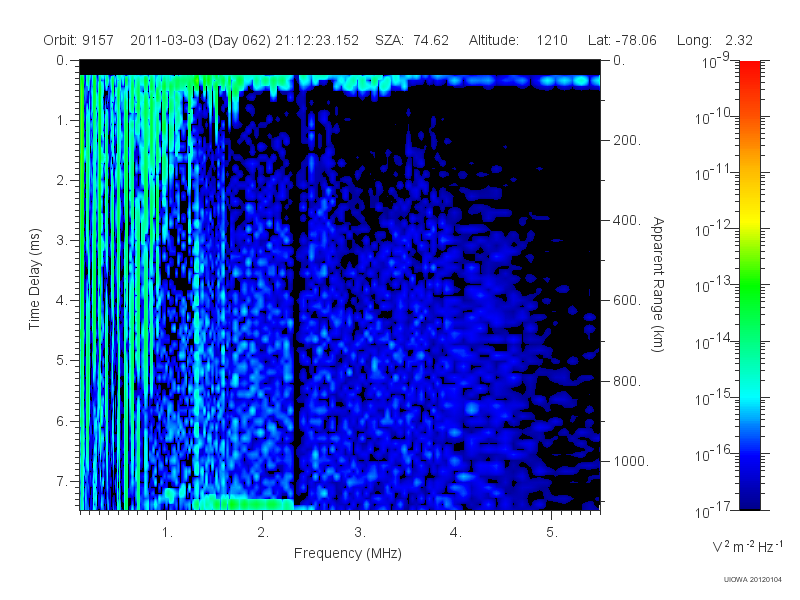Click the V² m⁻² Hz⁻¹ units label

(x=747, y=546)
